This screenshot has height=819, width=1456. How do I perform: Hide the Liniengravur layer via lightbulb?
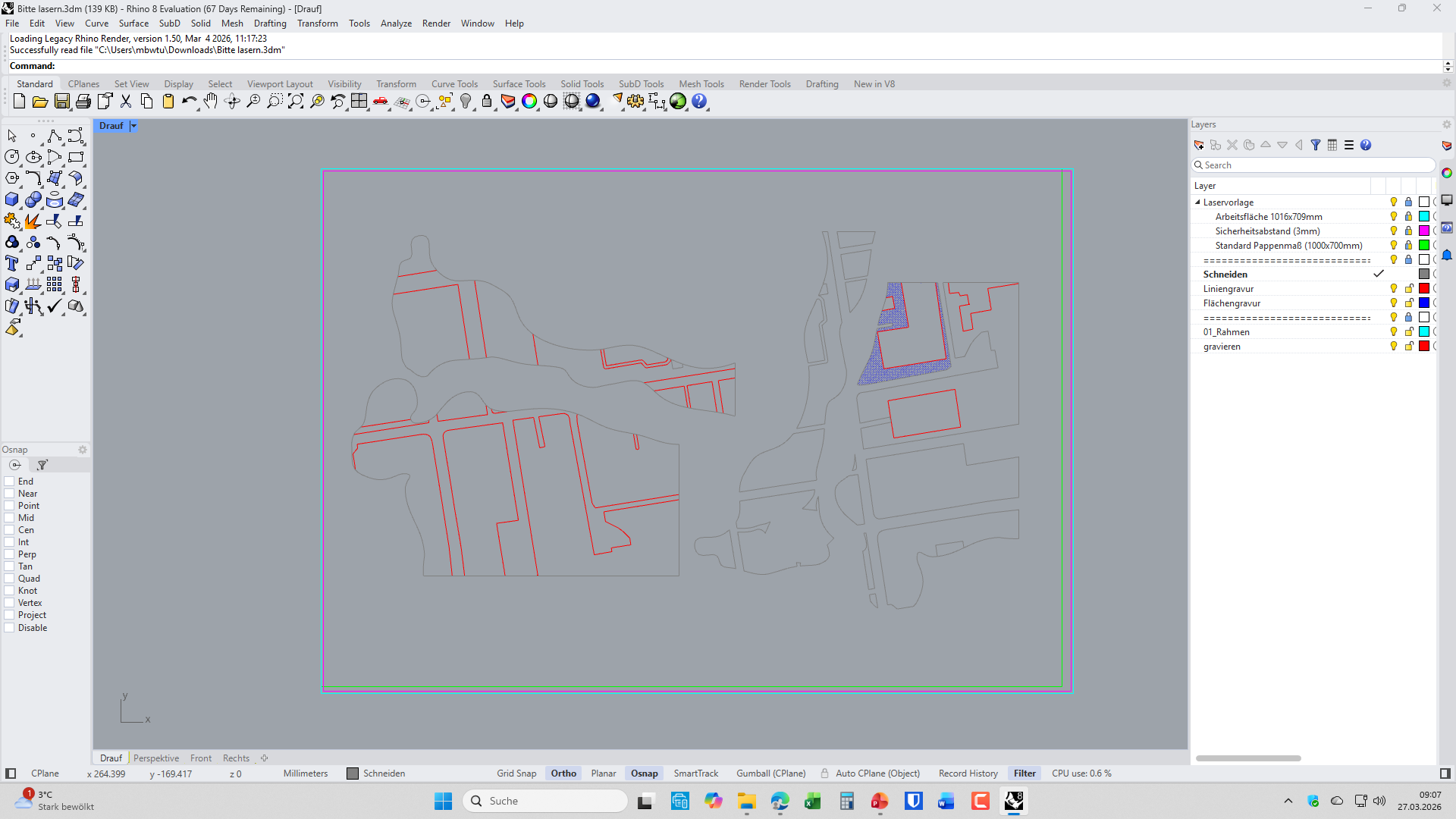(1393, 288)
